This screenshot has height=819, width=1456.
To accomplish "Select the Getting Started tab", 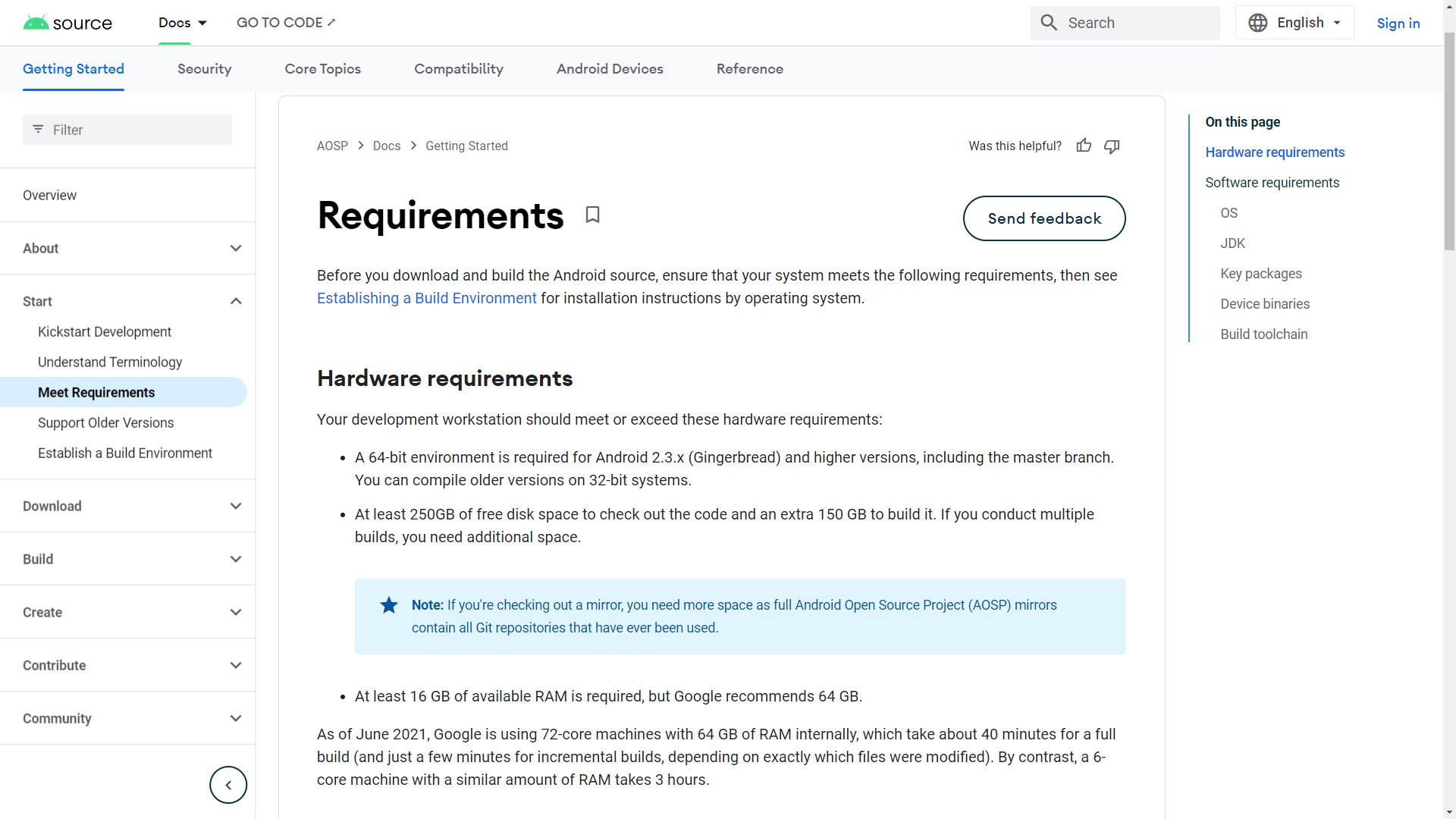I will (x=73, y=69).
